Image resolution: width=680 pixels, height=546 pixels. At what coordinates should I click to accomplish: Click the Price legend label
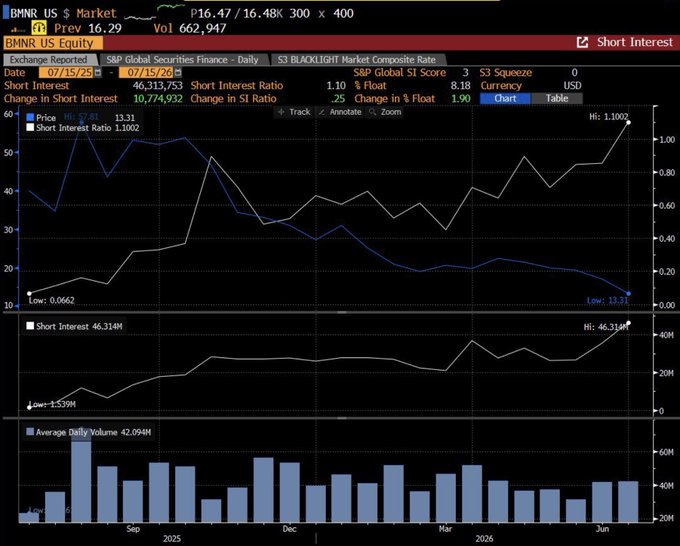coord(46,118)
